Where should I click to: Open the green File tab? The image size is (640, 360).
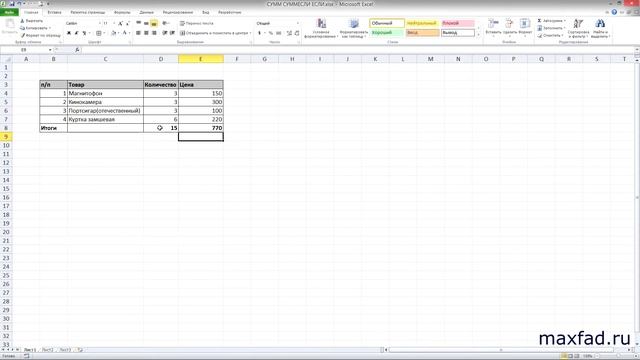click(x=9, y=12)
